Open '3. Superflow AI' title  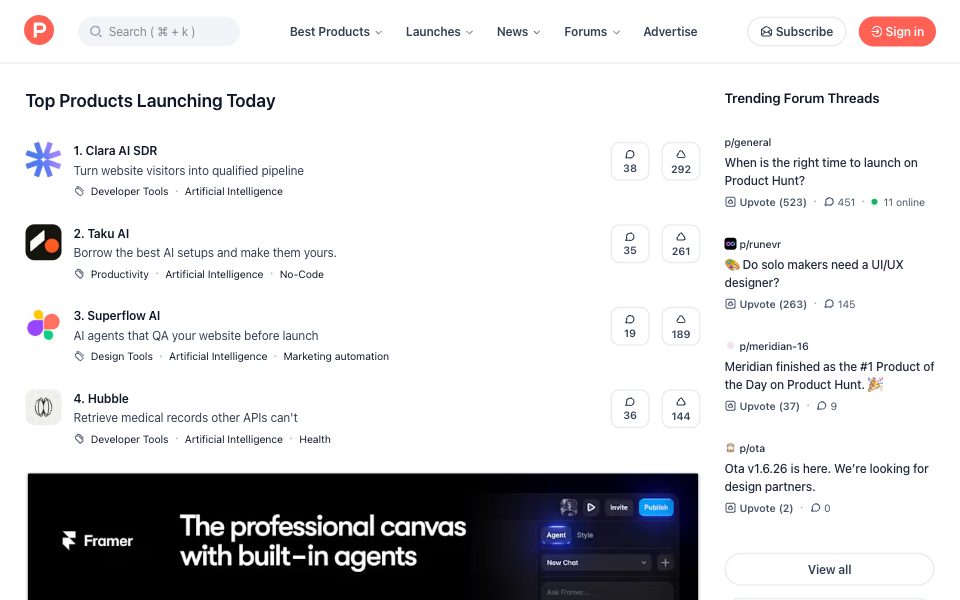116,315
